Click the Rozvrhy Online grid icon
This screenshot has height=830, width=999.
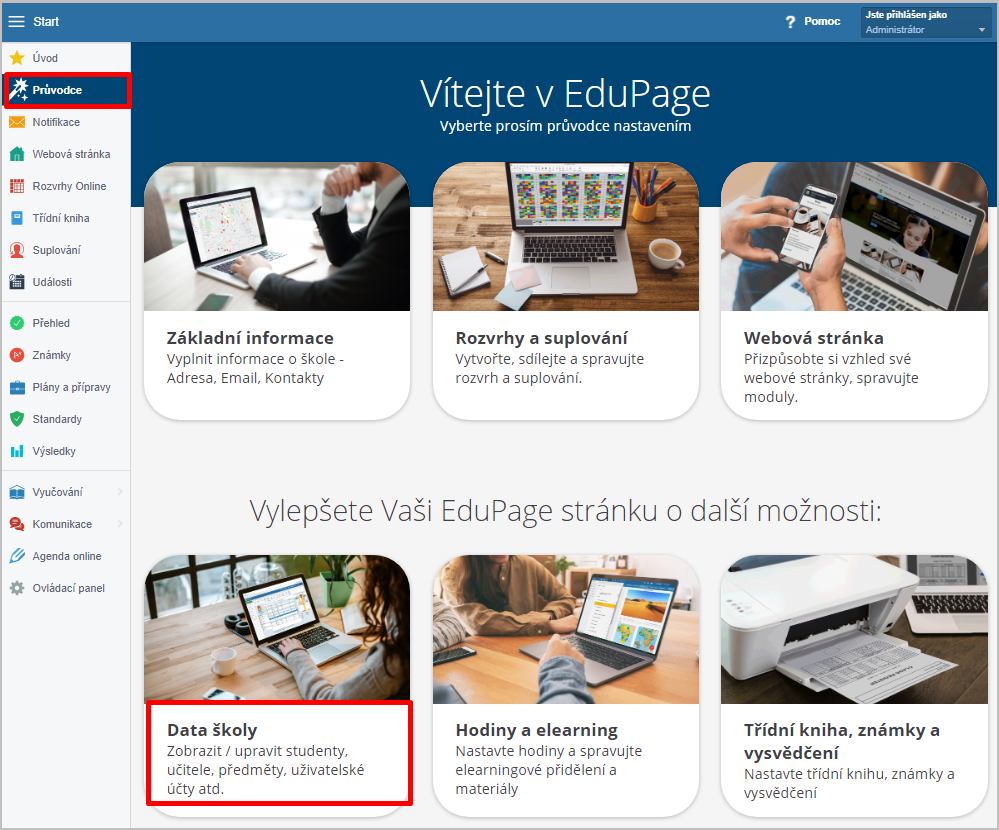point(17,186)
